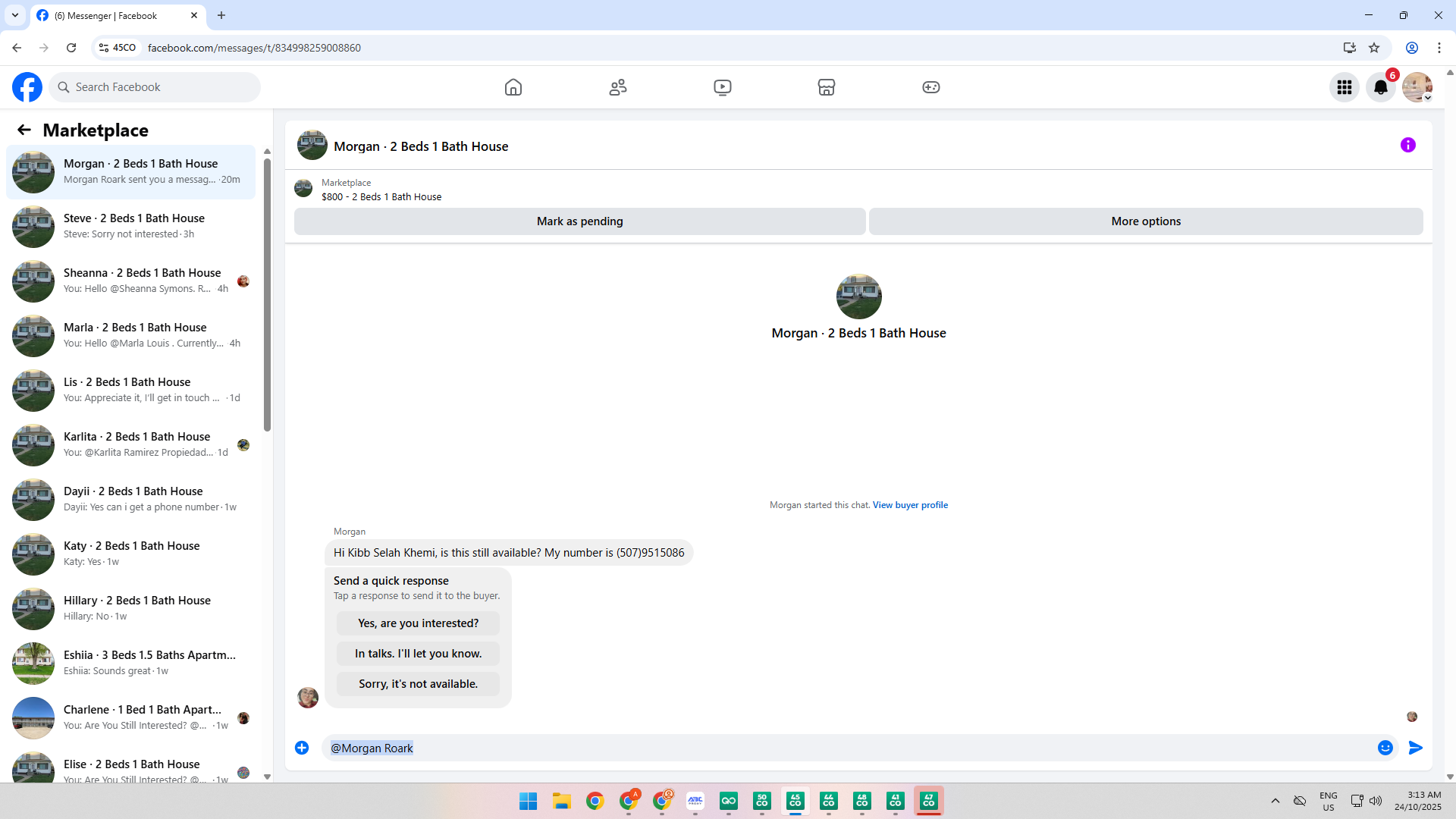Open the Marla chat in the list
The height and width of the screenshot is (819, 1456).
[130, 336]
